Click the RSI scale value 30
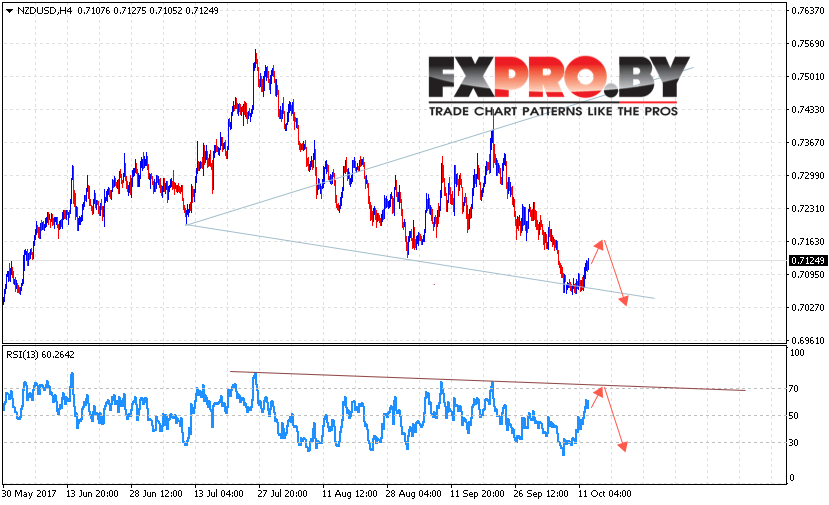The image size is (829, 505). point(794,443)
